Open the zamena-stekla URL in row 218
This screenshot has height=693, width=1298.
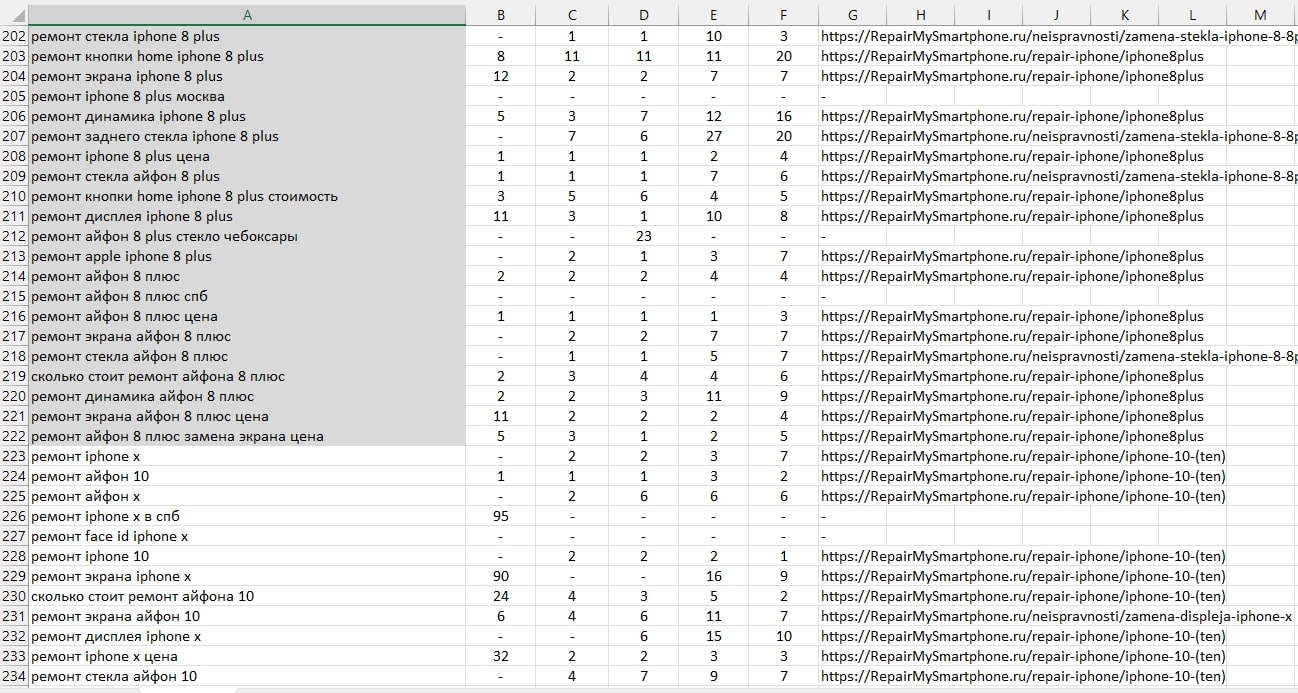coord(1059,356)
